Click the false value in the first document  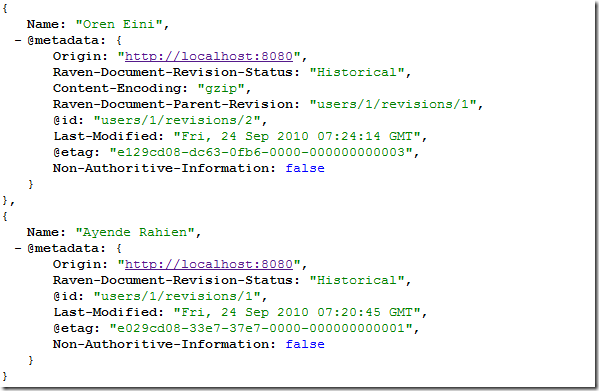point(305,168)
